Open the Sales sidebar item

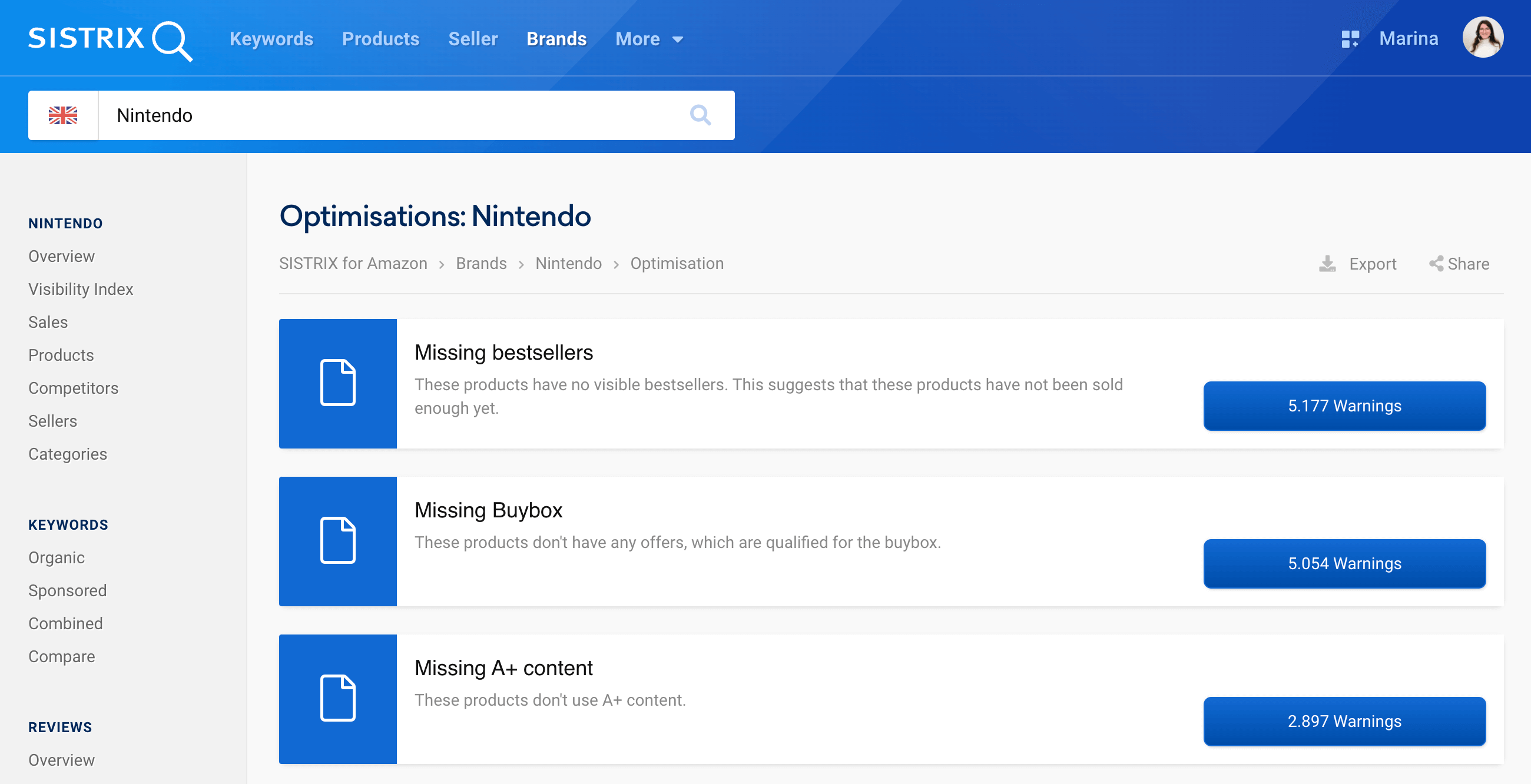click(x=48, y=322)
